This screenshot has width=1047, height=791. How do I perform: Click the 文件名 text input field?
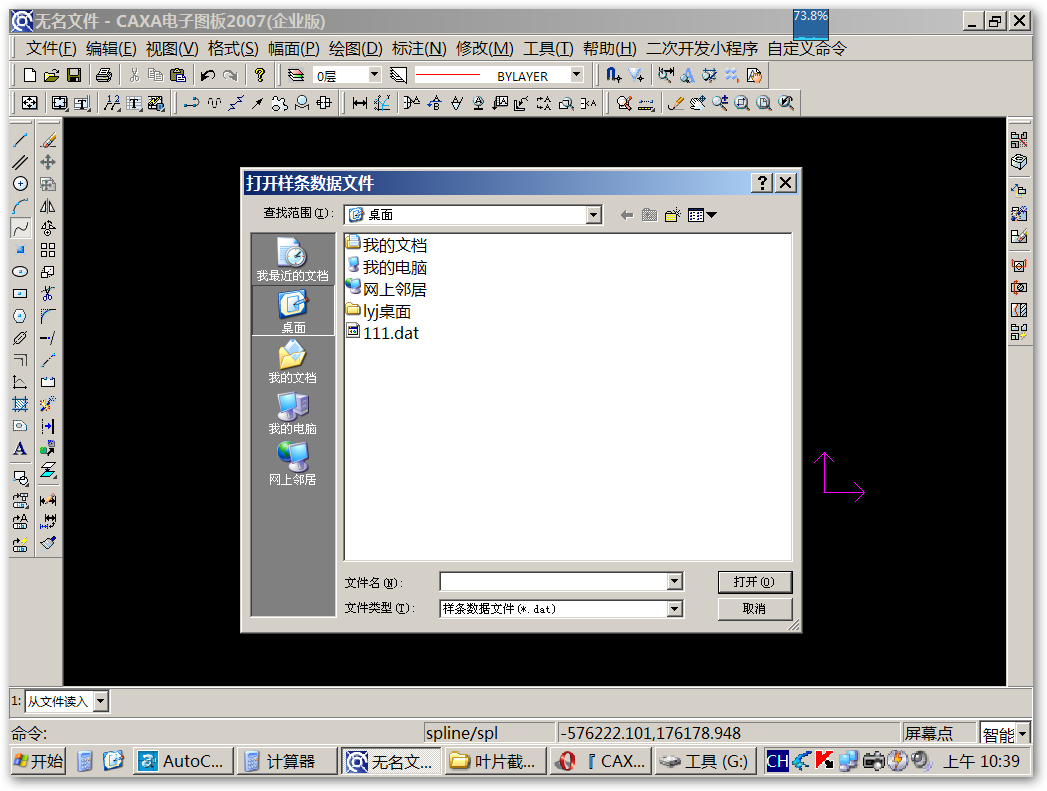[554, 581]
